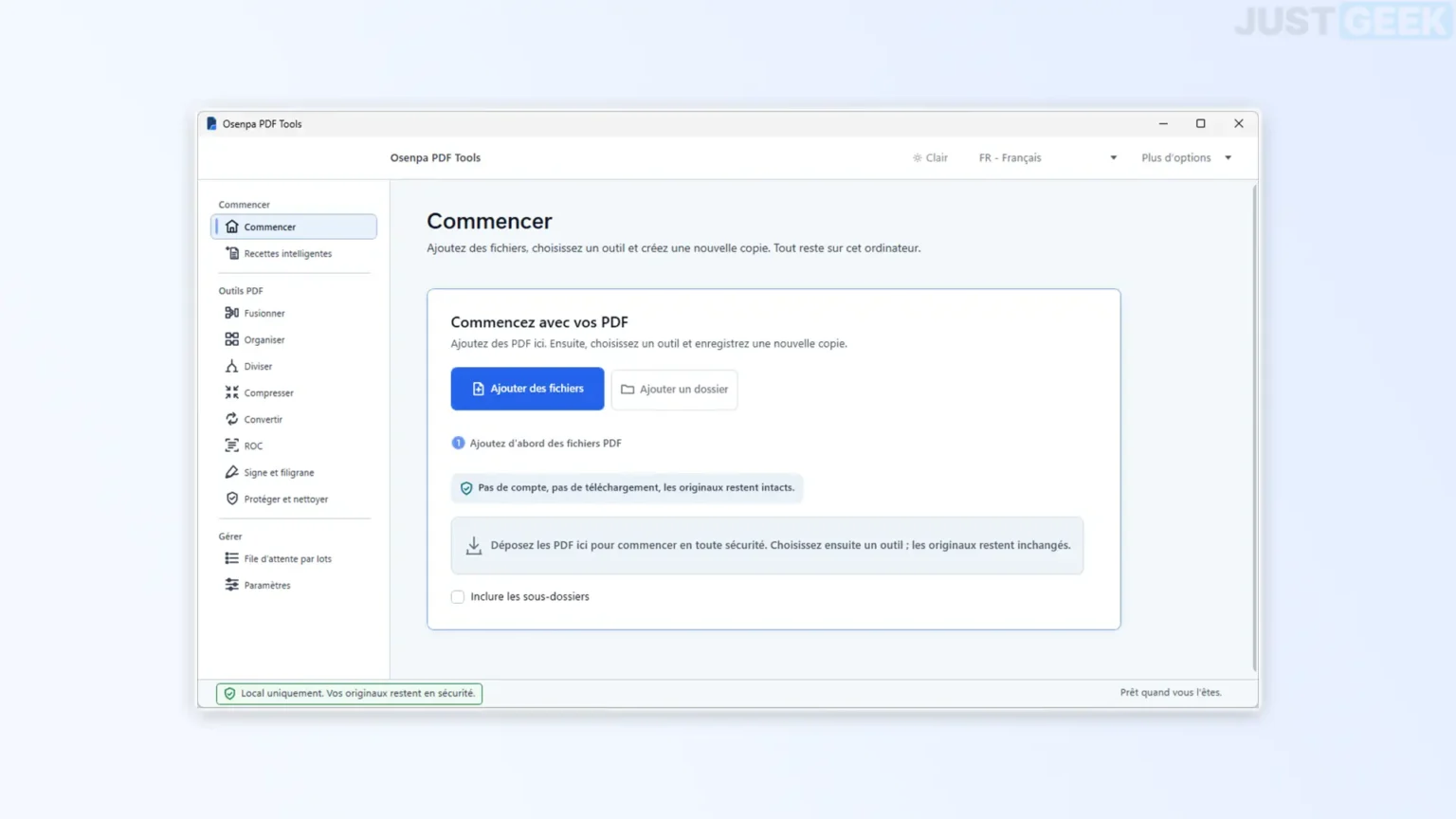Select the Diviser tool
This screenshot has width=1456, height=819.
click(x=294, y=366)
